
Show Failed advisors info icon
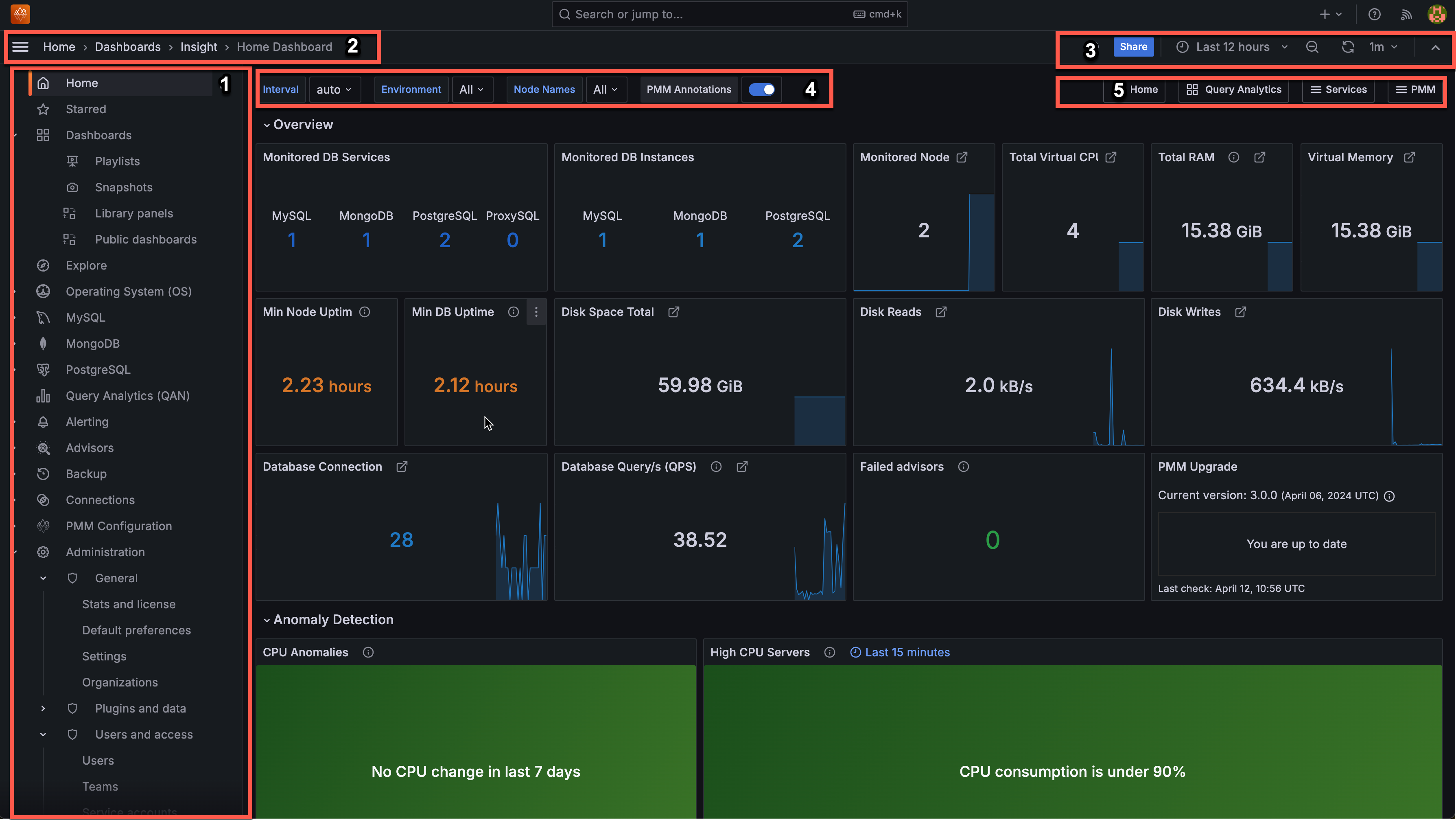tap(963, 467)
